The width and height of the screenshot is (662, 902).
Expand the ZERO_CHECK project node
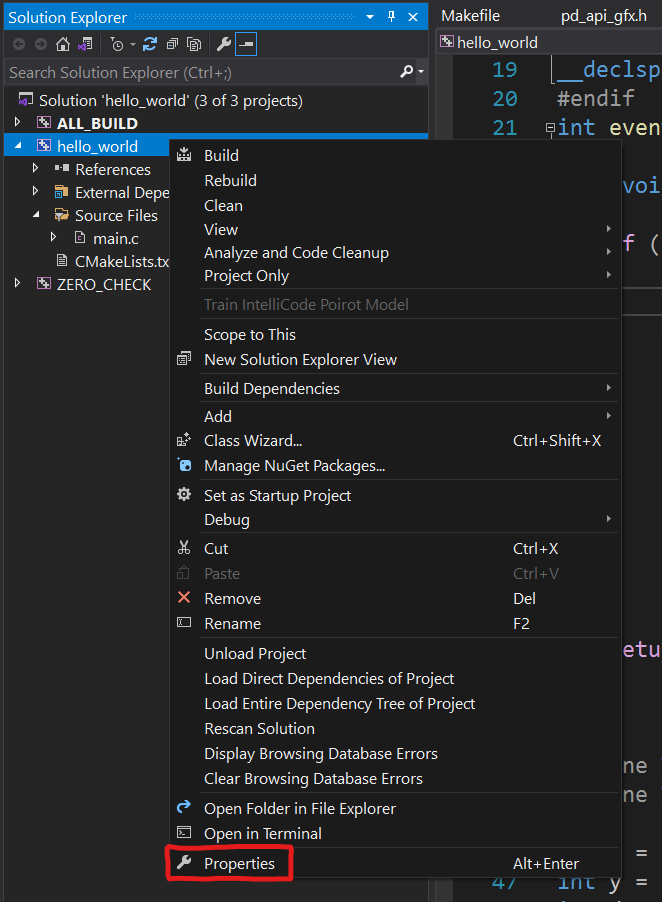tap(17, 284)
